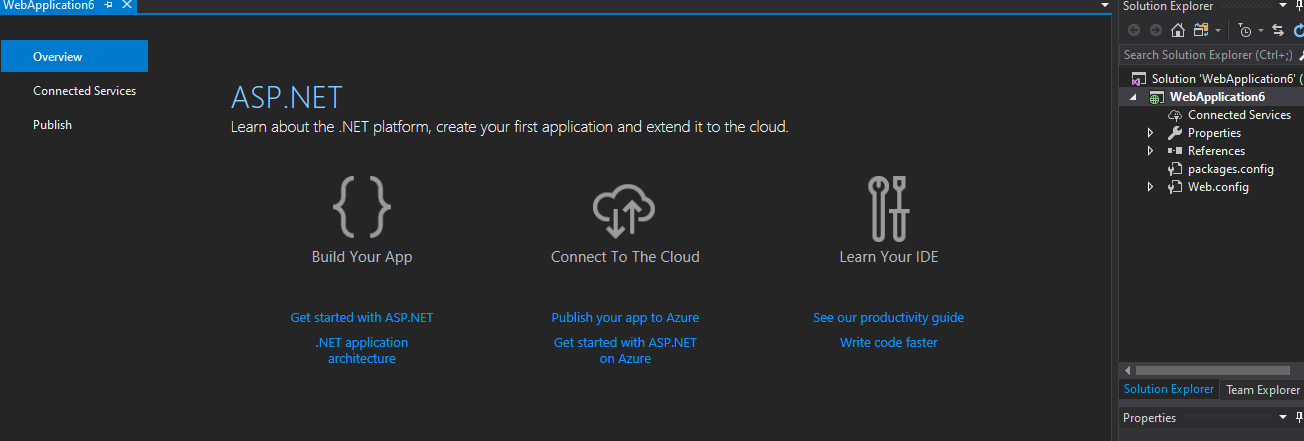Open 'Write code faster' link
The width and height of the screenshot is (1304, 441).
(x=888, y=343)
